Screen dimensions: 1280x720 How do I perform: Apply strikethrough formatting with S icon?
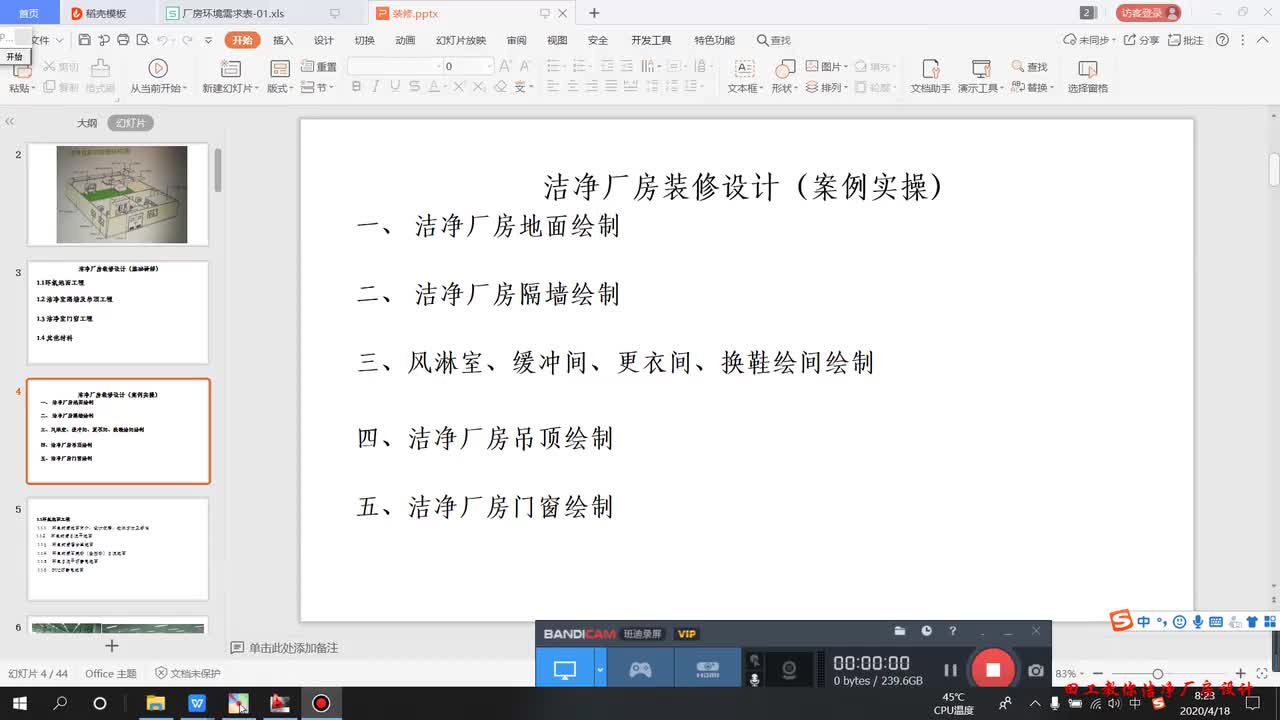[x=416, y=87]
